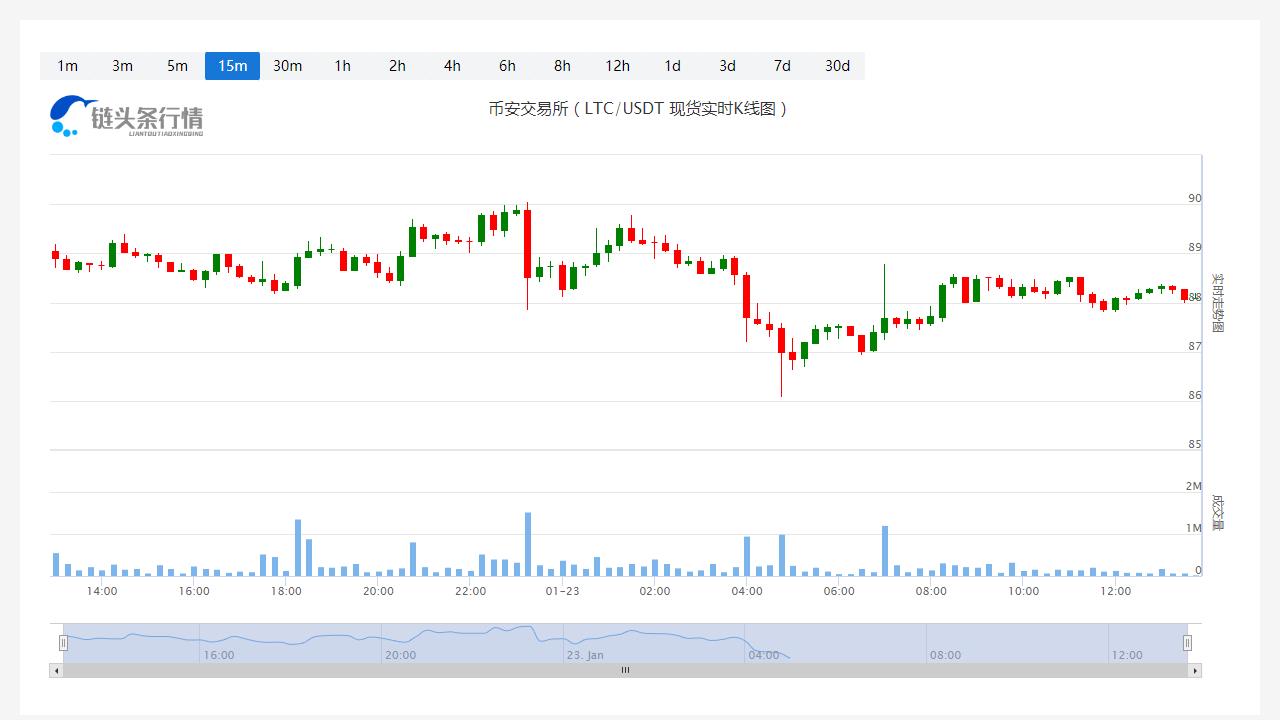Select the 1m interval tab

(x=67, y=66)
